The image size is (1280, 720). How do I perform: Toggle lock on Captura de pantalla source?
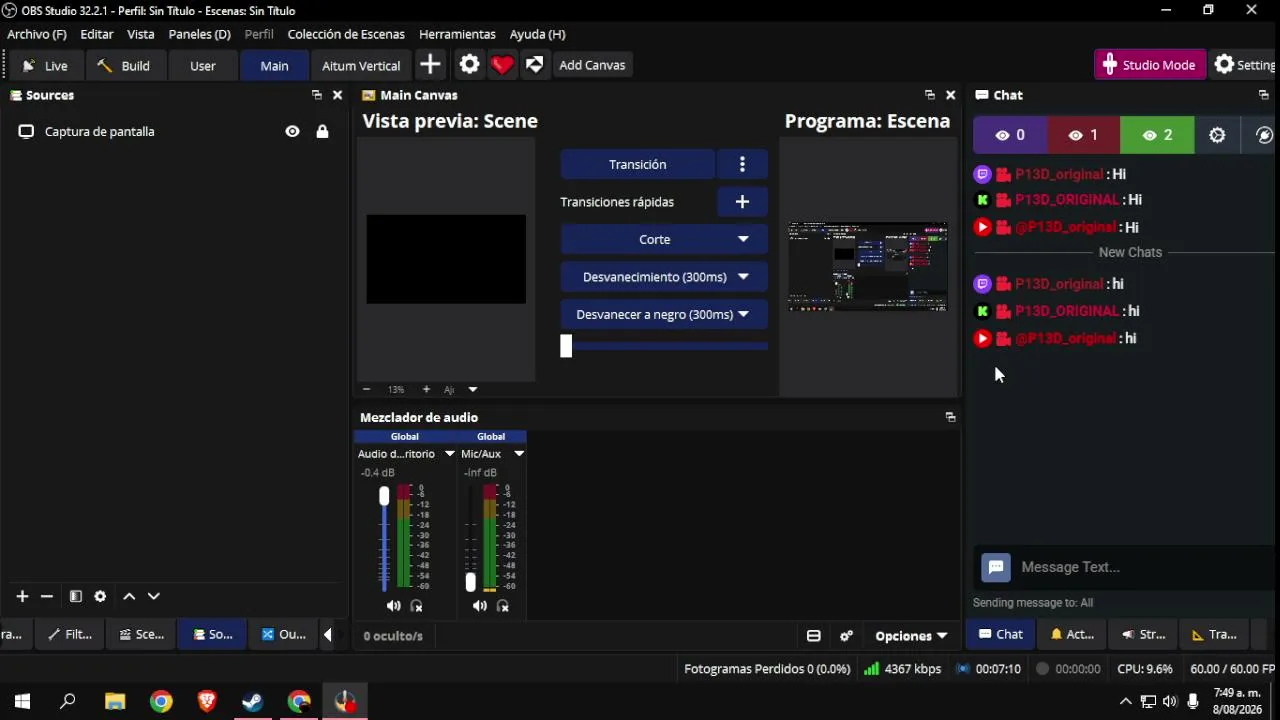[x=322, y=131]
